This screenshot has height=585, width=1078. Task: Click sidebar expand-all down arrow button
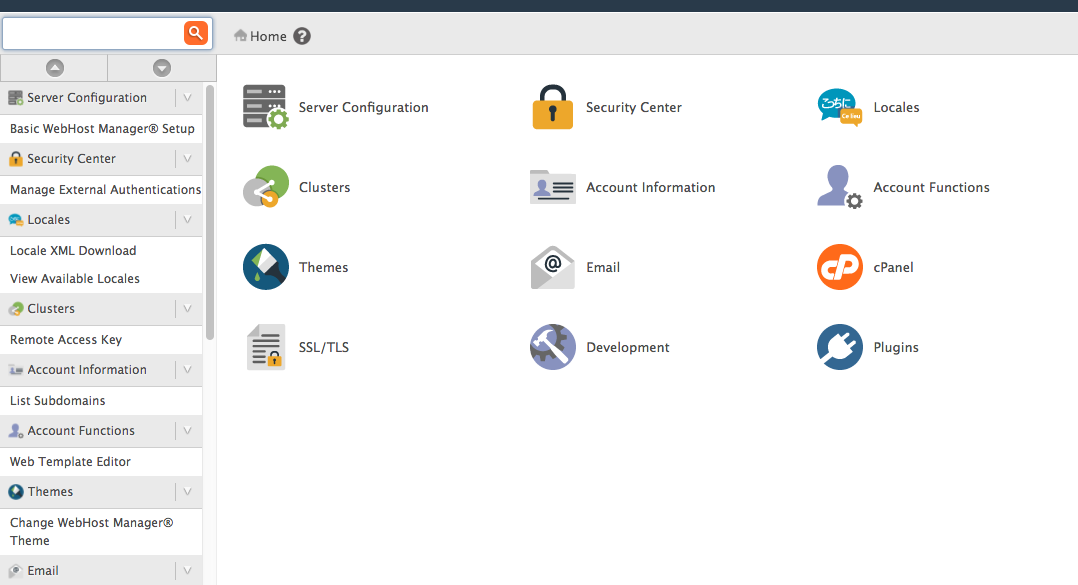coord(162,68)
